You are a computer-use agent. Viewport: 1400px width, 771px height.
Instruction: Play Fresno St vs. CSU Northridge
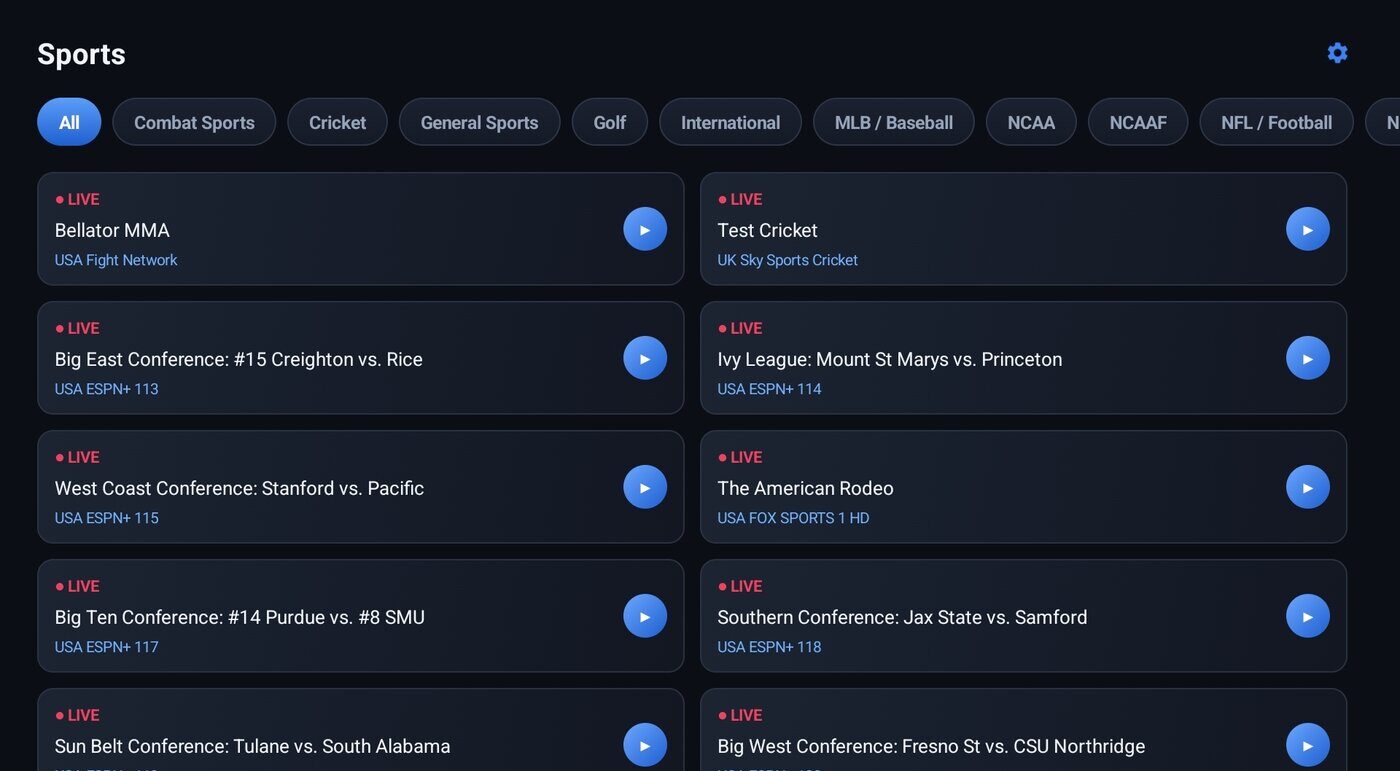tap(1308, 745)
